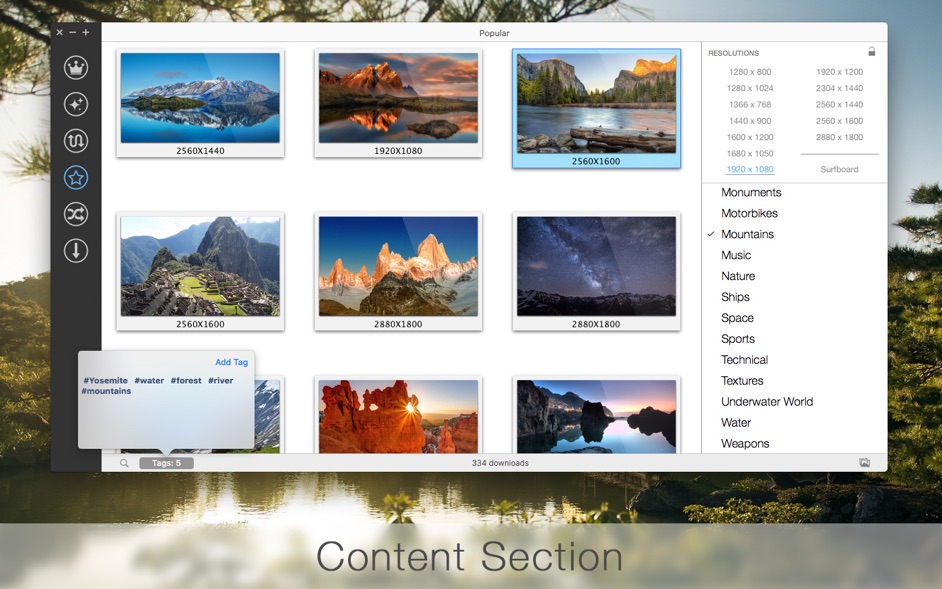The height and width of the screenshot is (589, 942).
Task: Choose the 1280 x 800 resolution
Action: 750,72
